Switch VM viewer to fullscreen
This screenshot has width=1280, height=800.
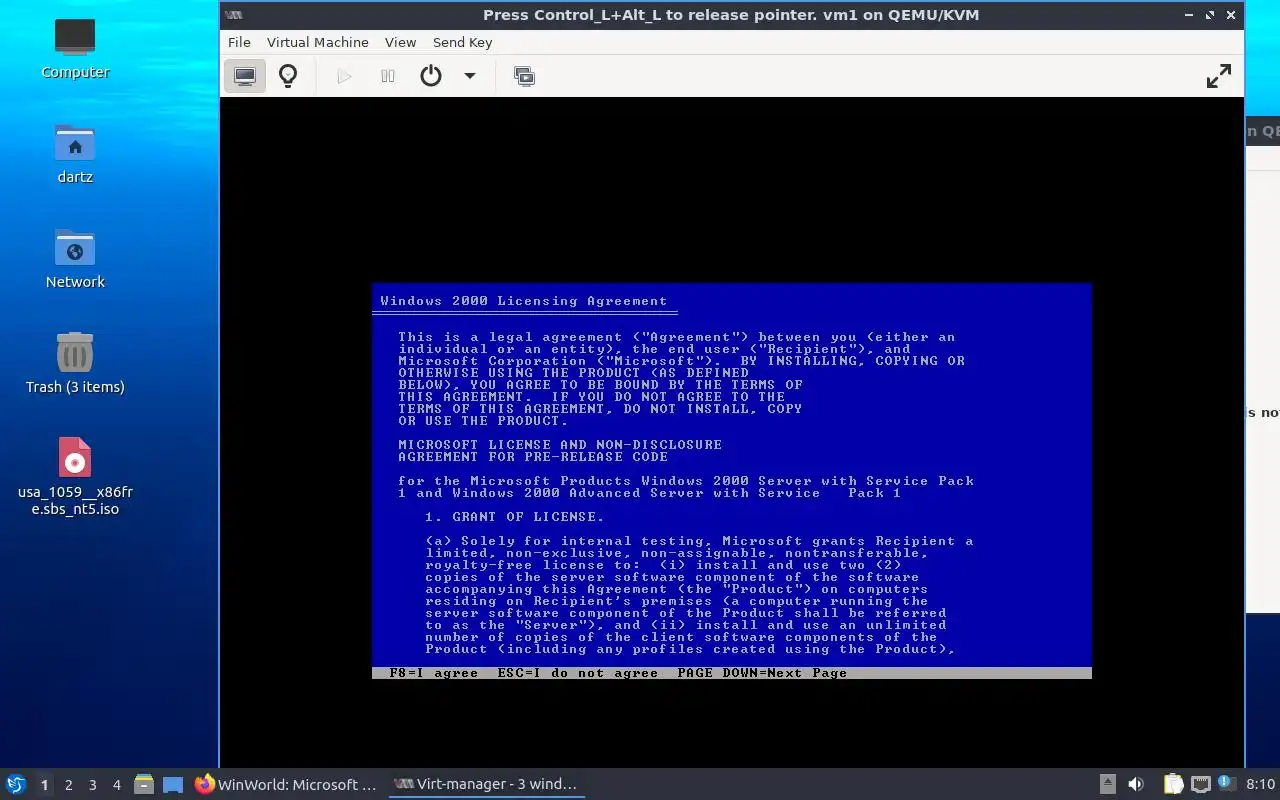pos(1218,76)
